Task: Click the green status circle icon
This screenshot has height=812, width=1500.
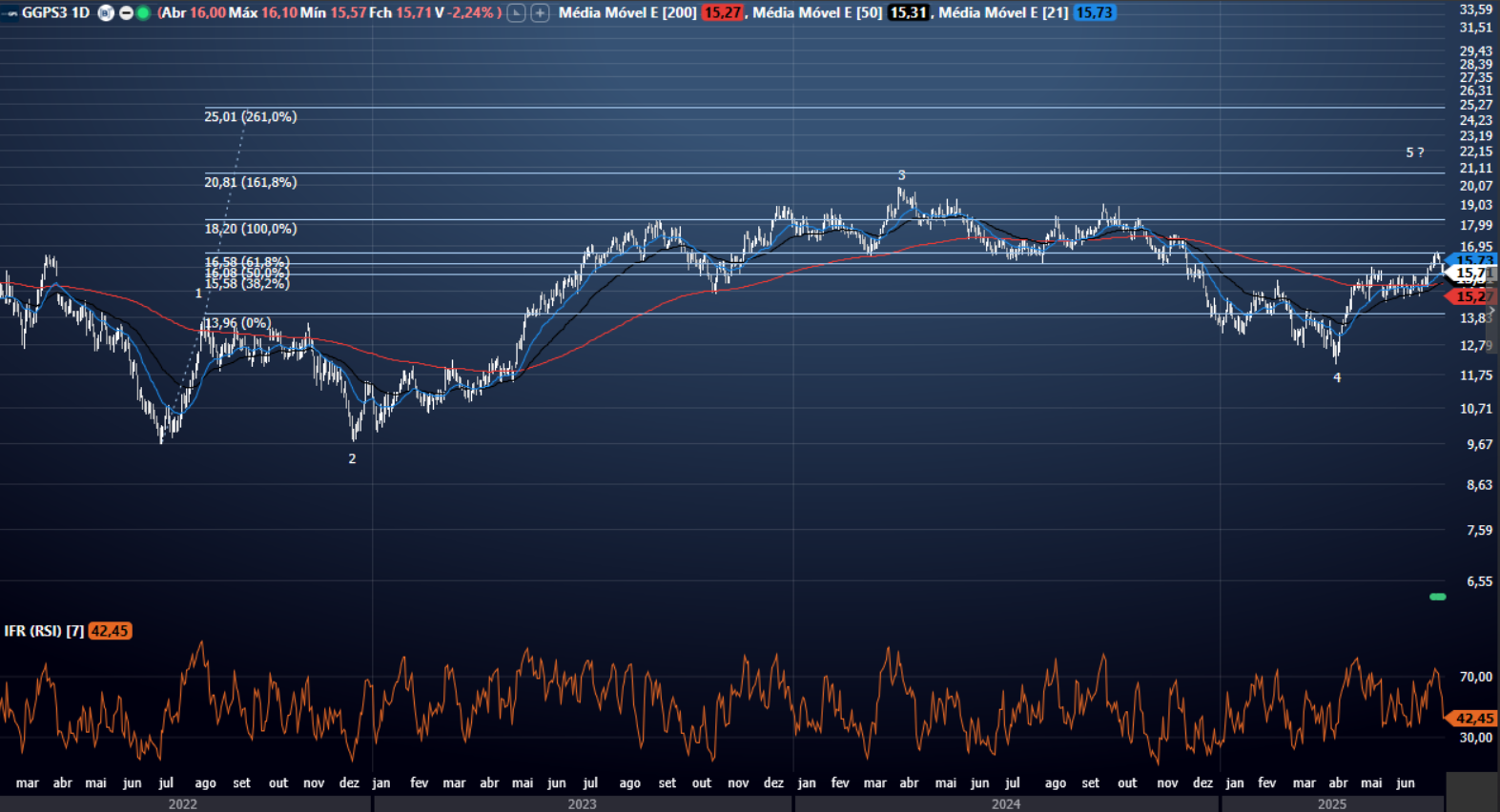Action: pos(143,13)
